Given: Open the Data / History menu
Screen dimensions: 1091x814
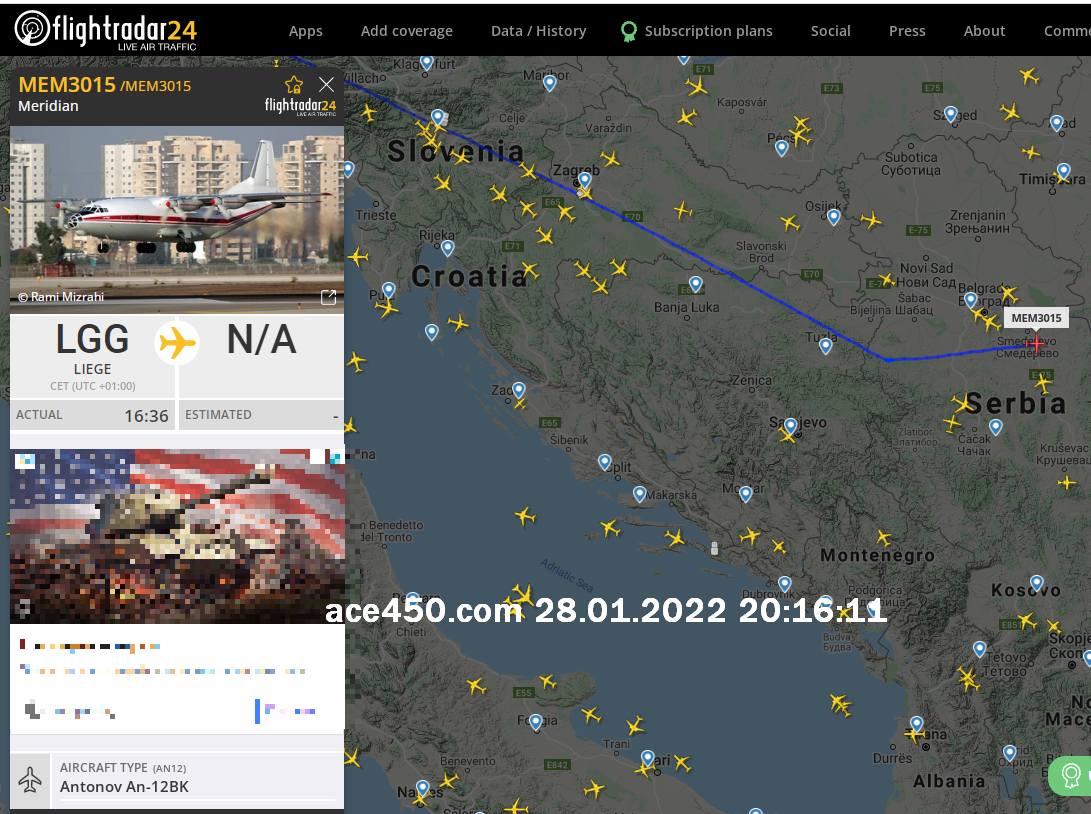Looking at the screenshot, I should (x=538, y=31).
